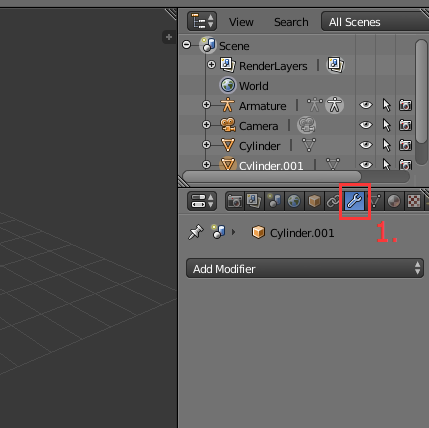Open the Add Modifier dropdown
Screen dimensions: 429x428
pos(305,268)
